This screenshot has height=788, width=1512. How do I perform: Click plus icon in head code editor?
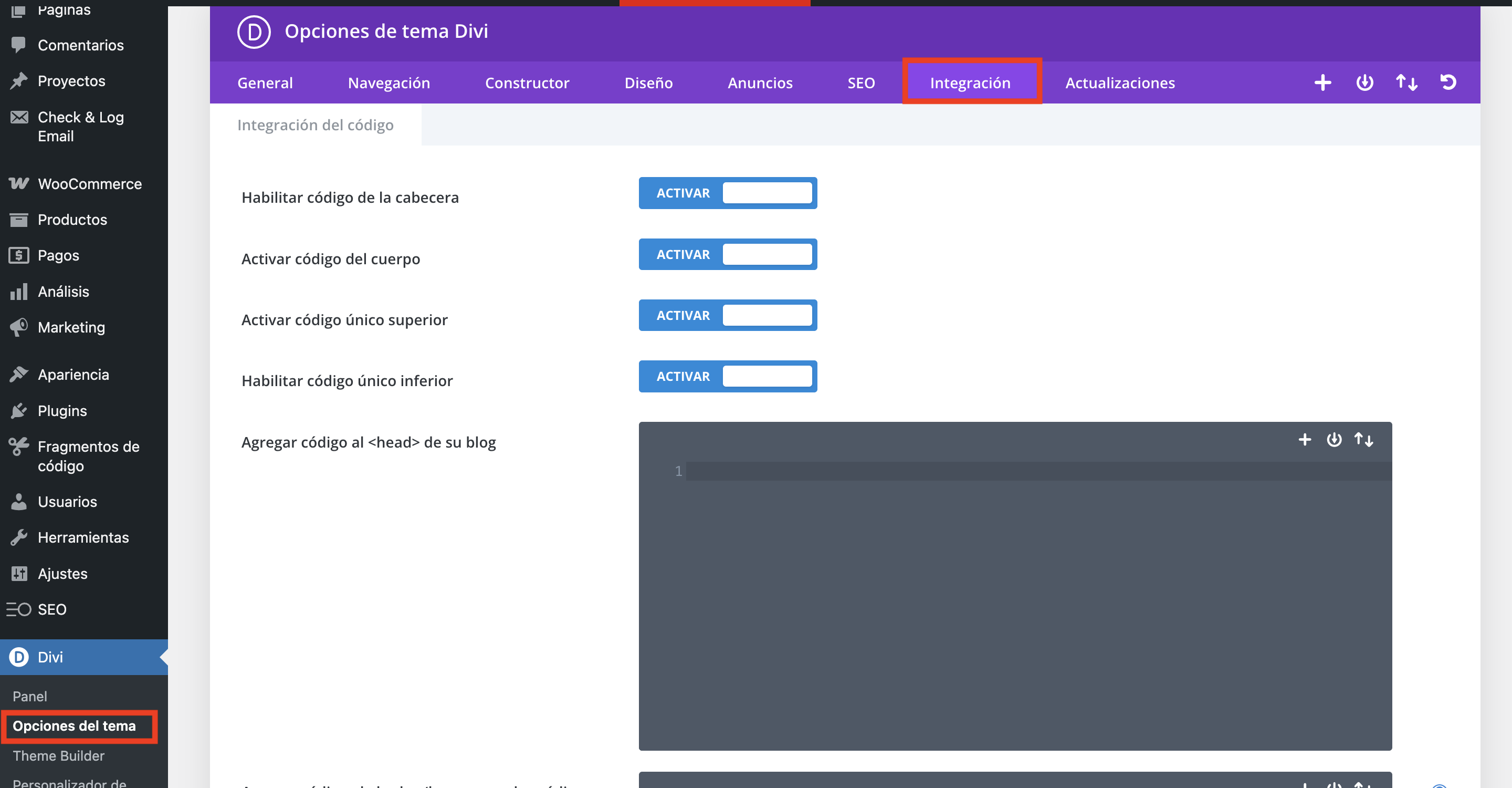(1304, 439)
